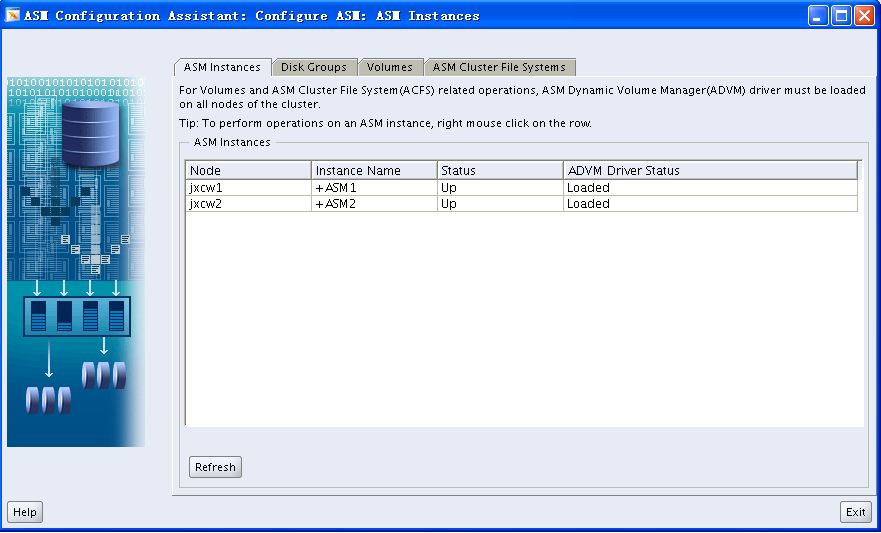Select the jxcw1 node cell

coord(248,188)
